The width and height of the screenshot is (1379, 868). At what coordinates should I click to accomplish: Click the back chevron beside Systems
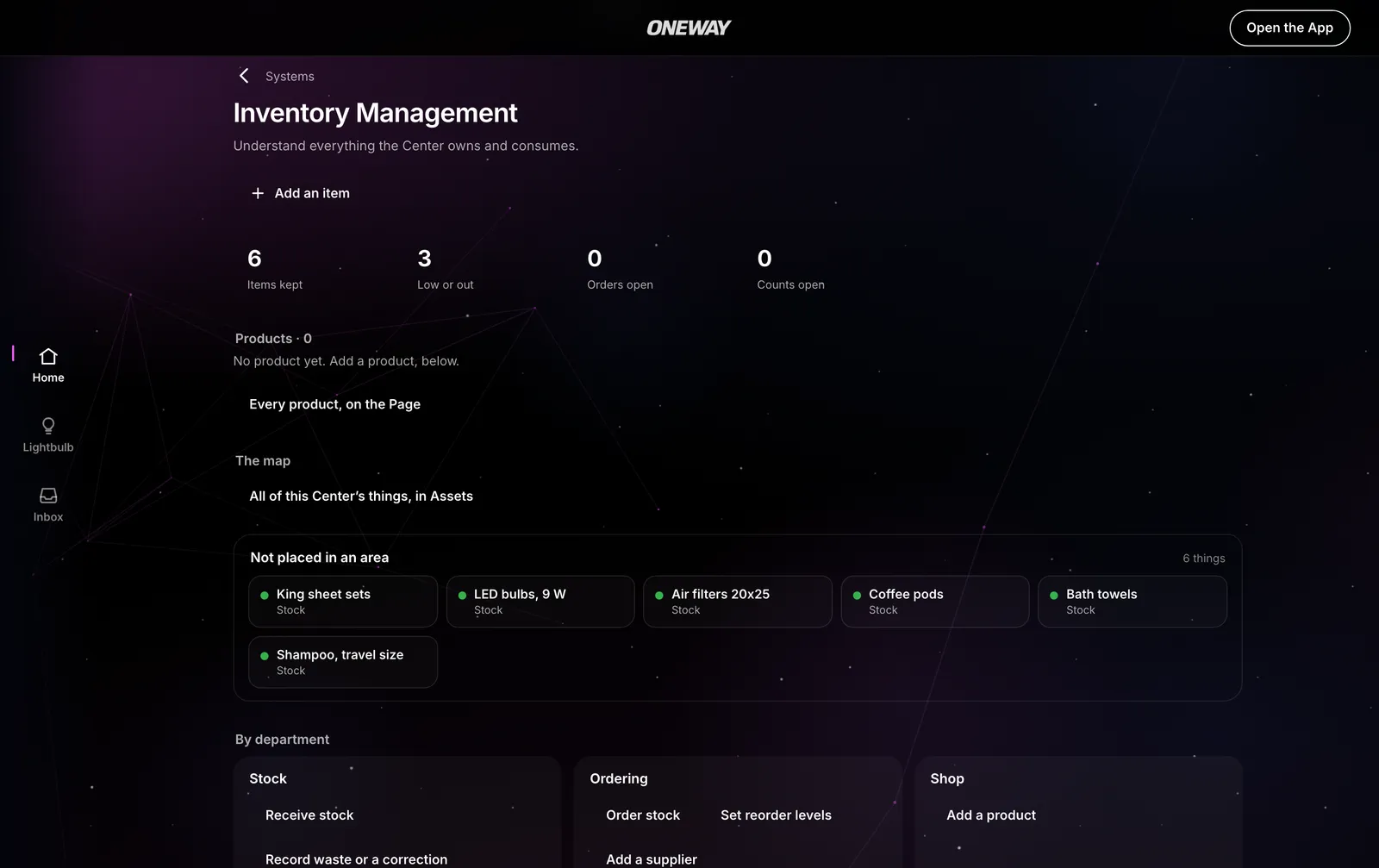click(x=244, y=76)
